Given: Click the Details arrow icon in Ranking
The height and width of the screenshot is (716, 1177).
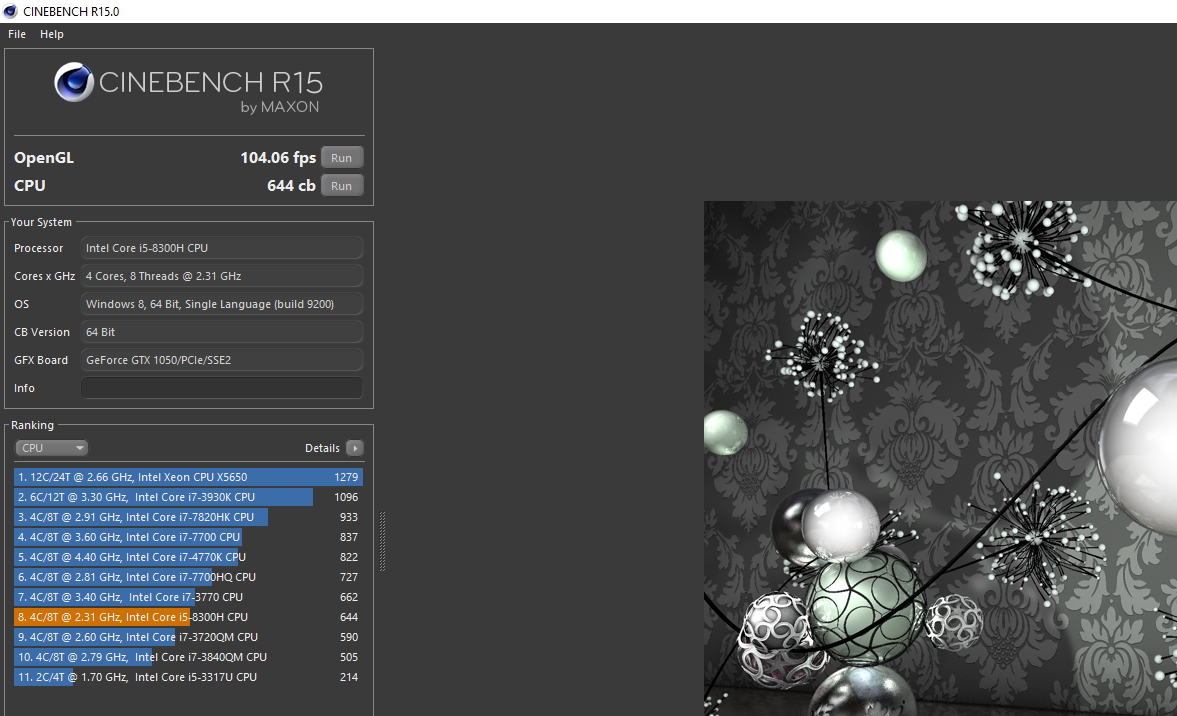Looking at the screenshot, I should pos(355,448).
